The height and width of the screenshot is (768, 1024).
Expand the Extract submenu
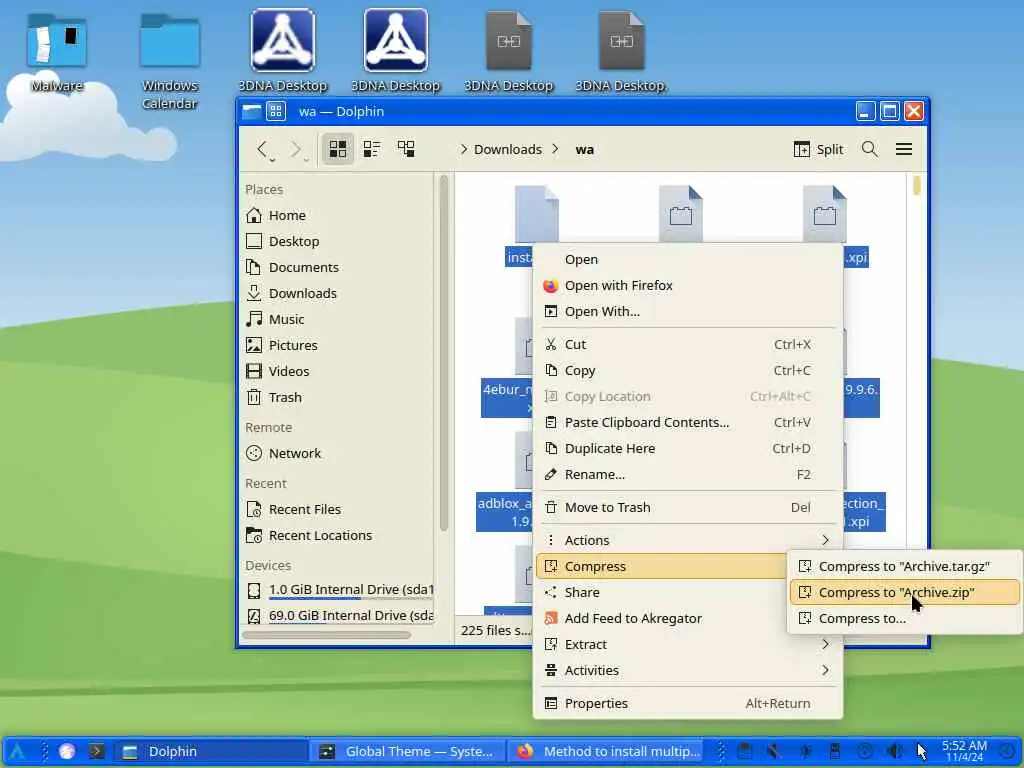point(687,645)
